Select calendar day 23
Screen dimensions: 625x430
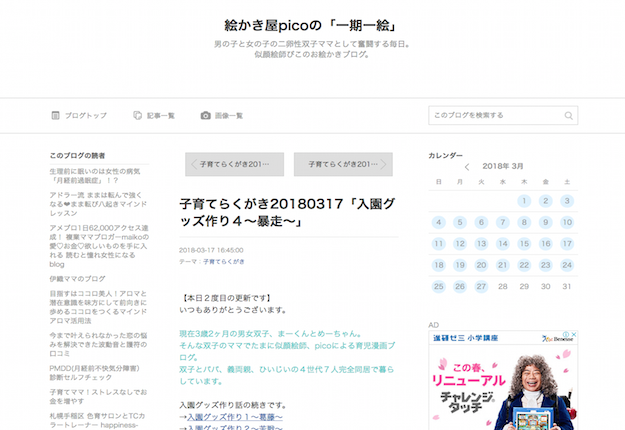click(x=546, y=265)
